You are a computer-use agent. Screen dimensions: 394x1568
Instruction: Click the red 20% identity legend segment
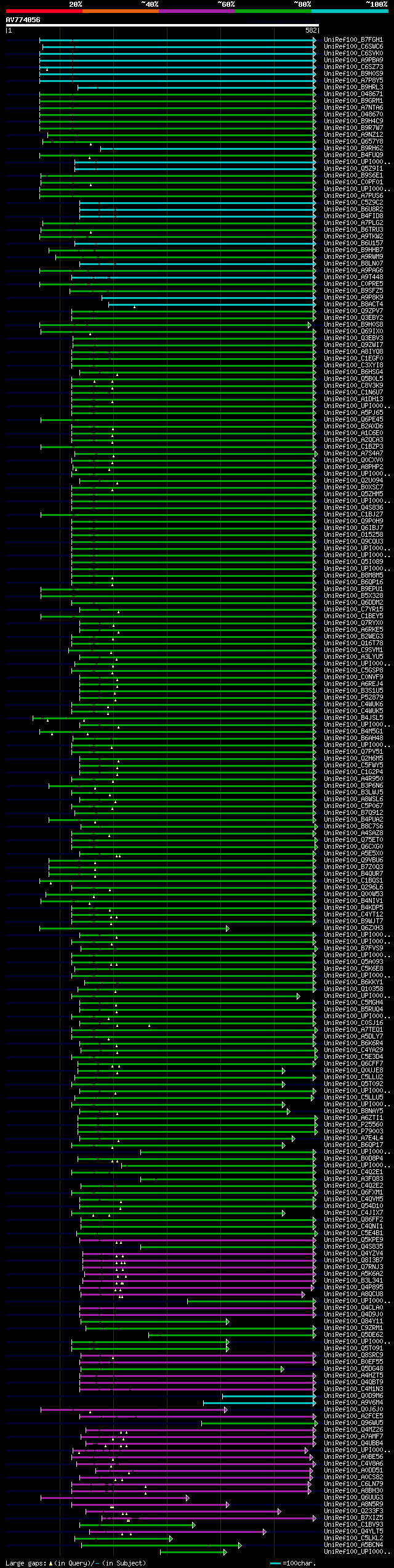pyautogui.click(x=44, y=11)
